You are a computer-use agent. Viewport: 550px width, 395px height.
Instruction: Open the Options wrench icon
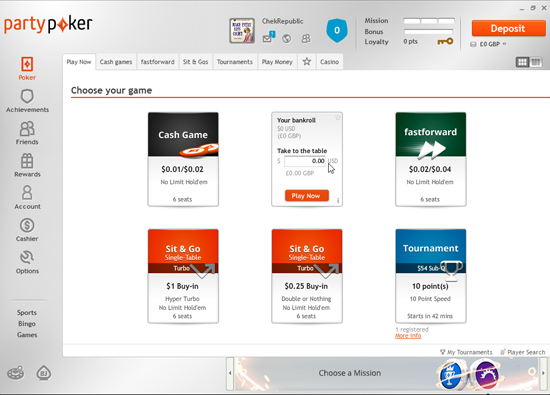27,257
